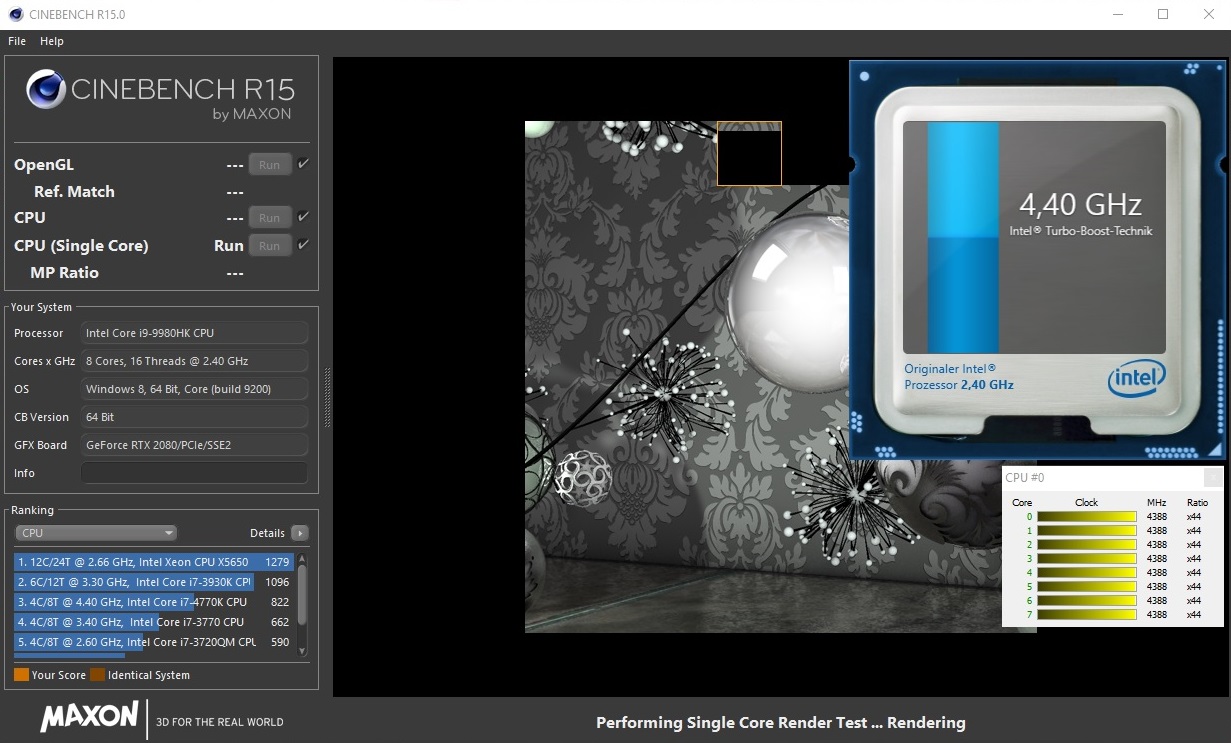Click the x44 ratio value for Core 5
This screenshot has width=1231, height=743.
1194,587
